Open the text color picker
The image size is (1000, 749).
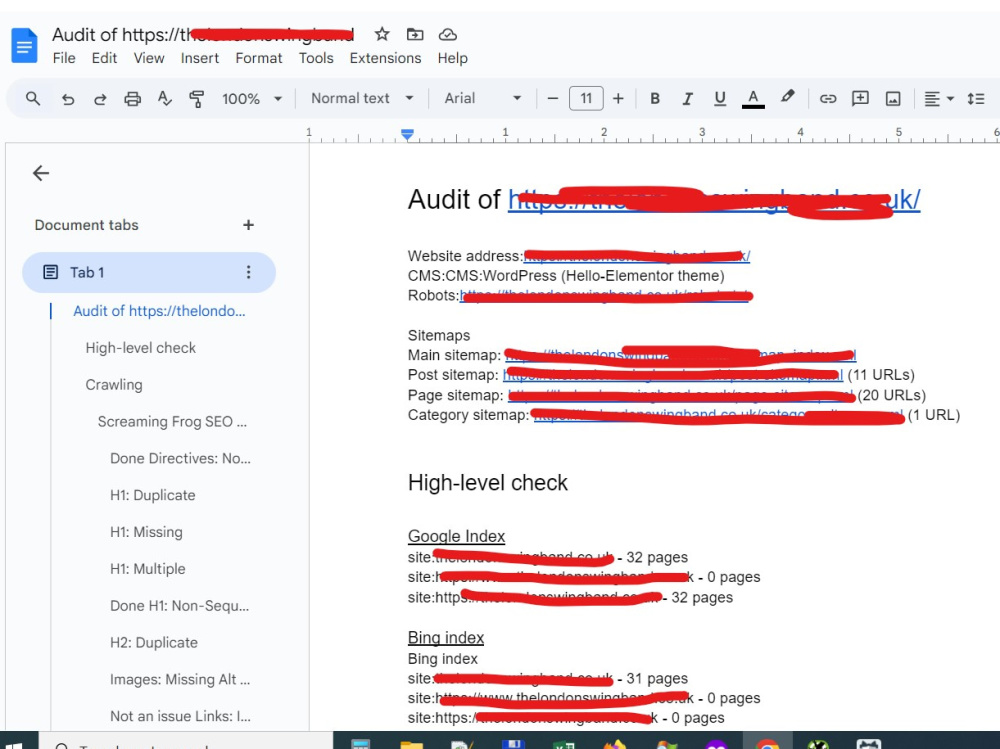pyautogui.click(x=753, y=99)
